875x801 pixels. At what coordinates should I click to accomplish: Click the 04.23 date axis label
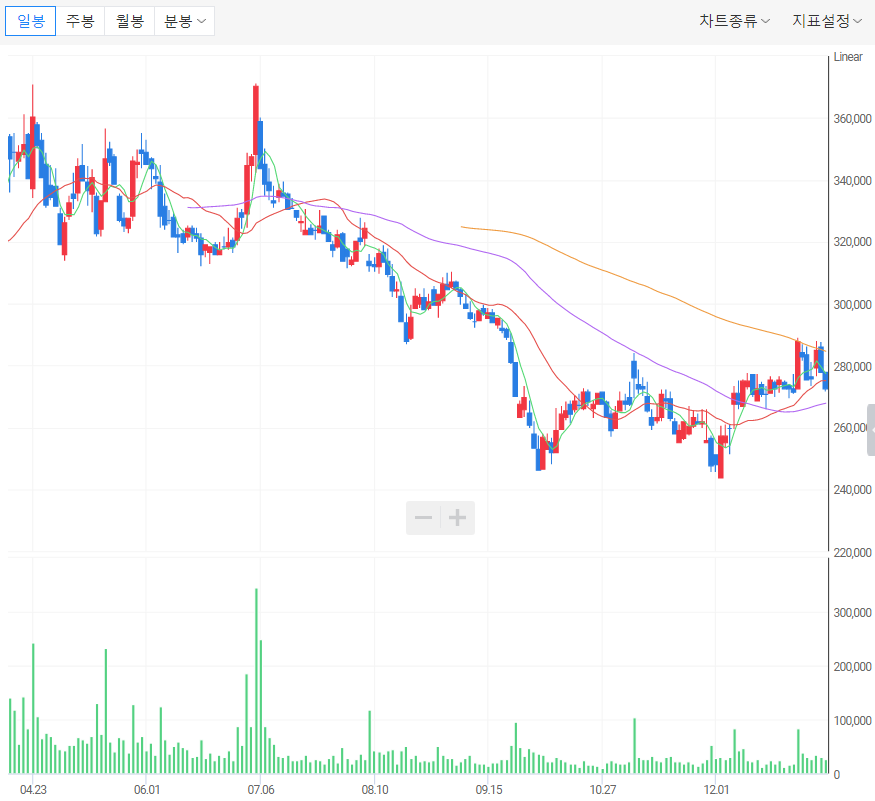pyautogui.click(x=33, y=789)
